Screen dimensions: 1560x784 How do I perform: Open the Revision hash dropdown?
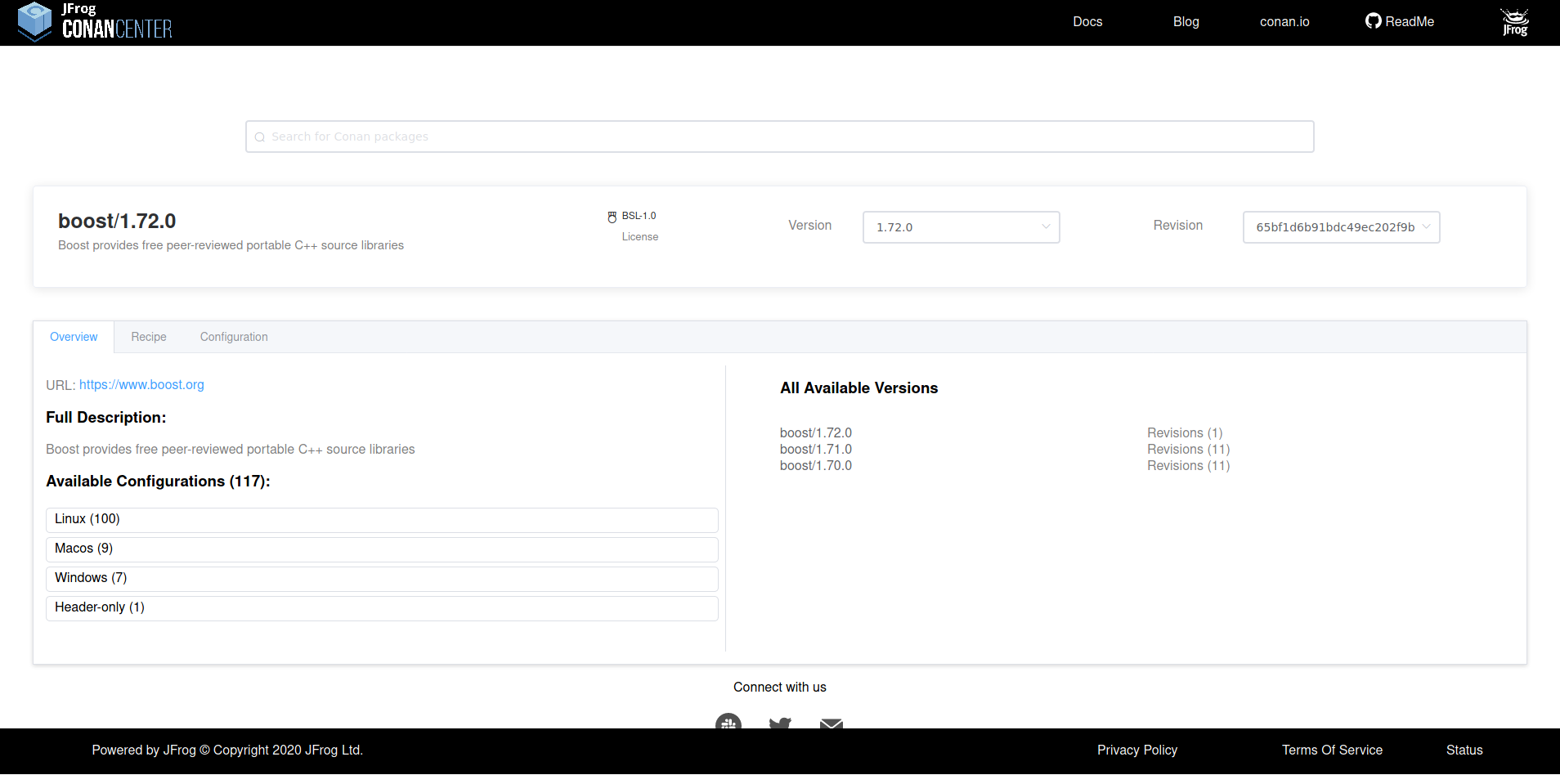1342,227
